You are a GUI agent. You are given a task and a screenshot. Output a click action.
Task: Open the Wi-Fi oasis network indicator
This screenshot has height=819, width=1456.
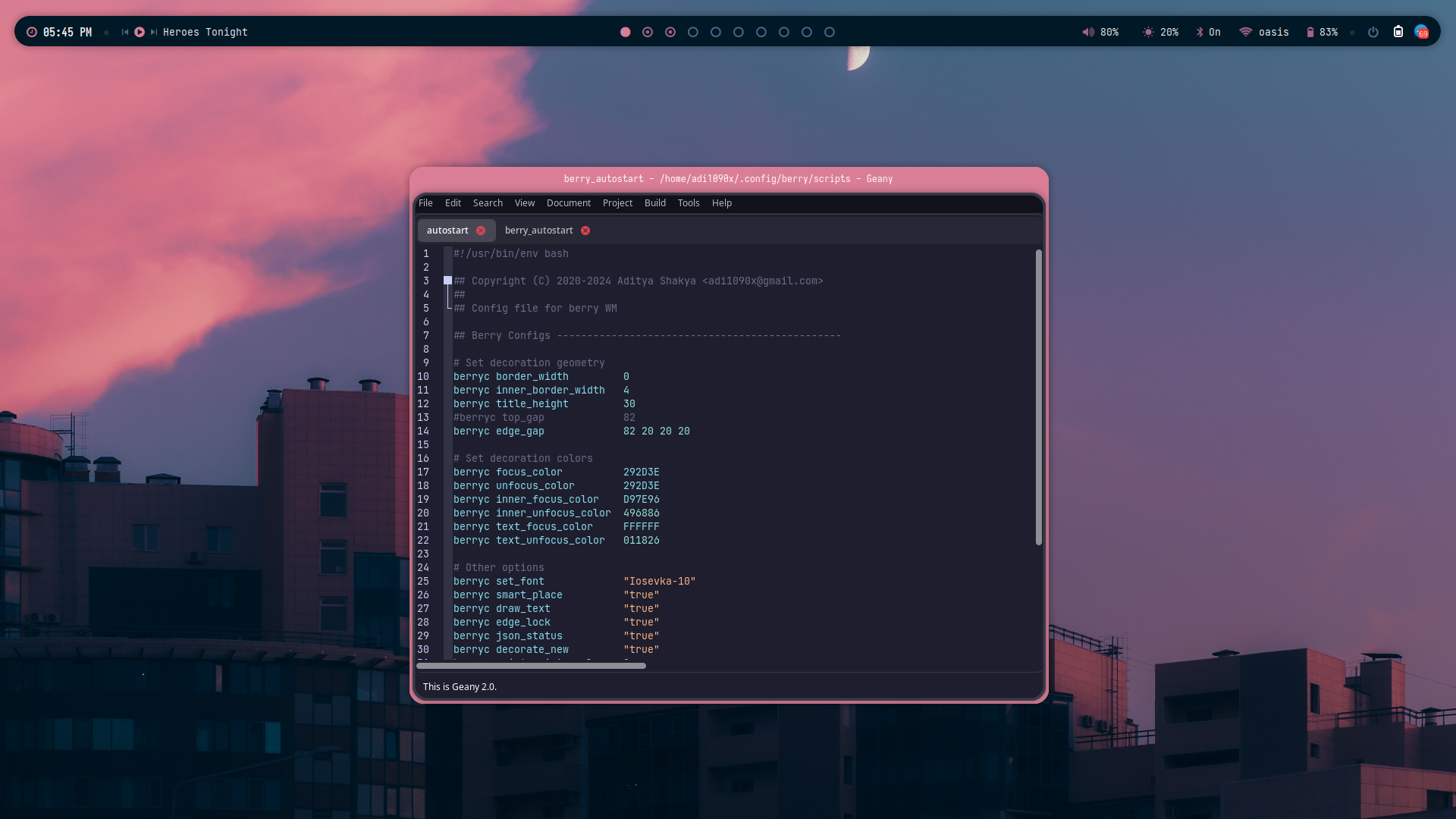1245,32
